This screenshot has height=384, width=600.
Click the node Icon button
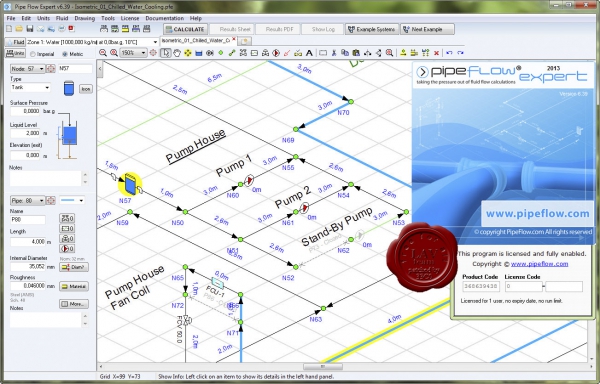point(86,89)
